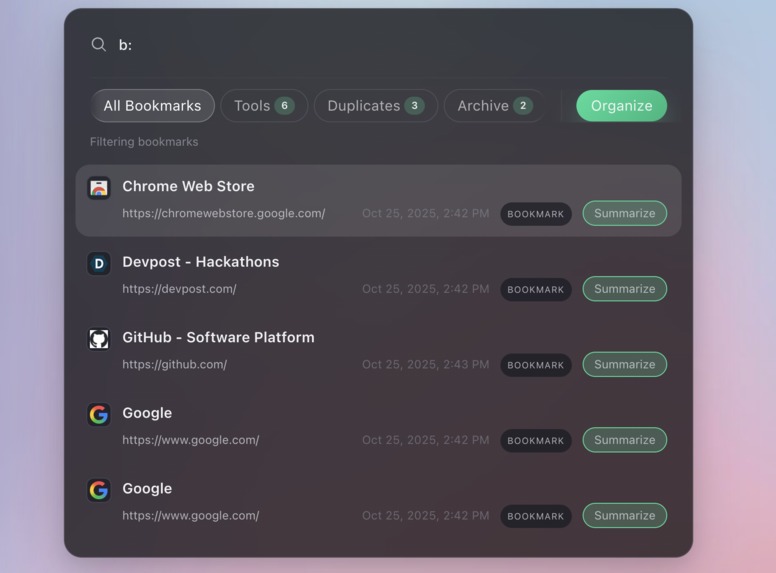Click the https://github.com/ URL

[x=175, y=365]
